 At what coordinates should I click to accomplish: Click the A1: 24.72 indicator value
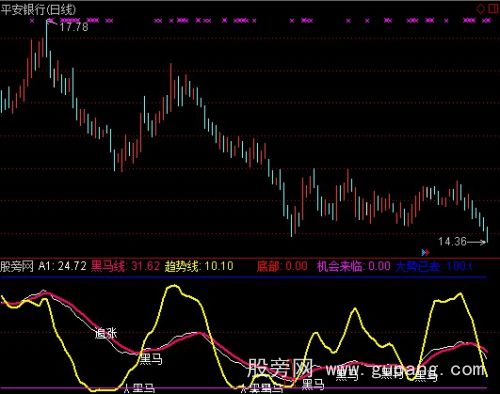[x=62, y=266]
